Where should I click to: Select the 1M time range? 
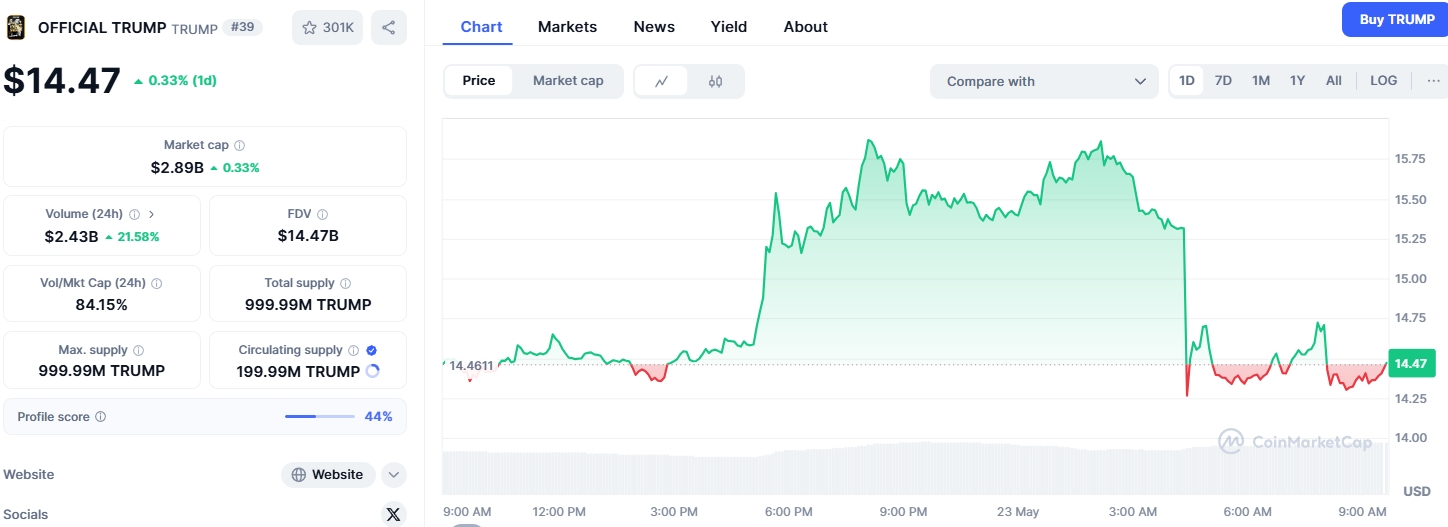1261,81
